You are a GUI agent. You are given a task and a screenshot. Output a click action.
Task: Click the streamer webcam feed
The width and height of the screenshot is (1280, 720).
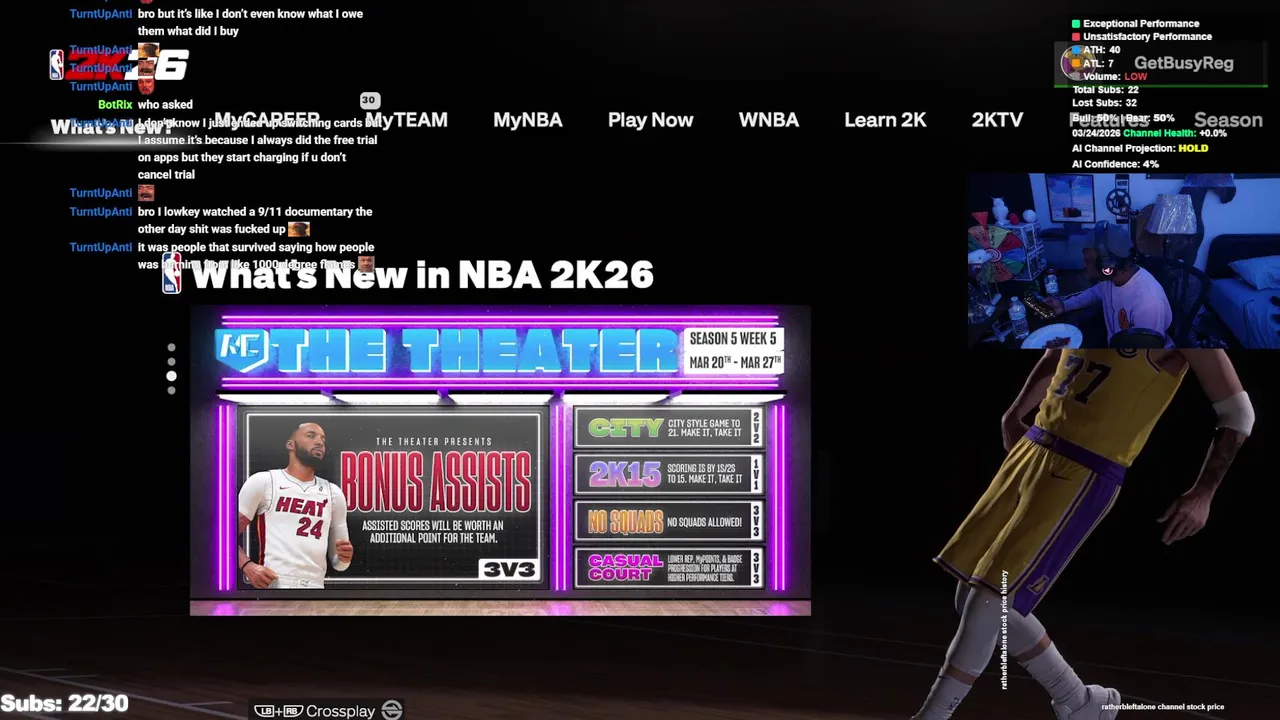point(1123,260)
